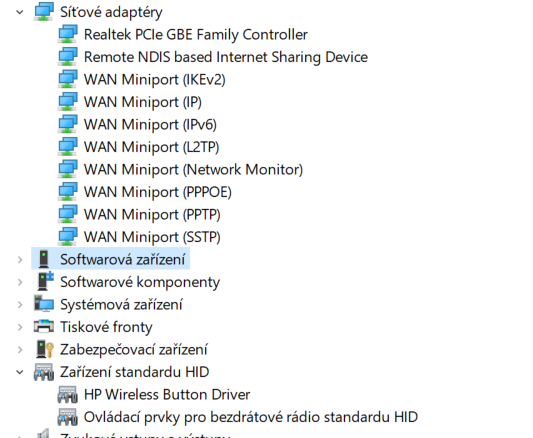Screen dimensions: 533x438
Task: Expand Systémová zařízení category
Action: coord(20,304)
